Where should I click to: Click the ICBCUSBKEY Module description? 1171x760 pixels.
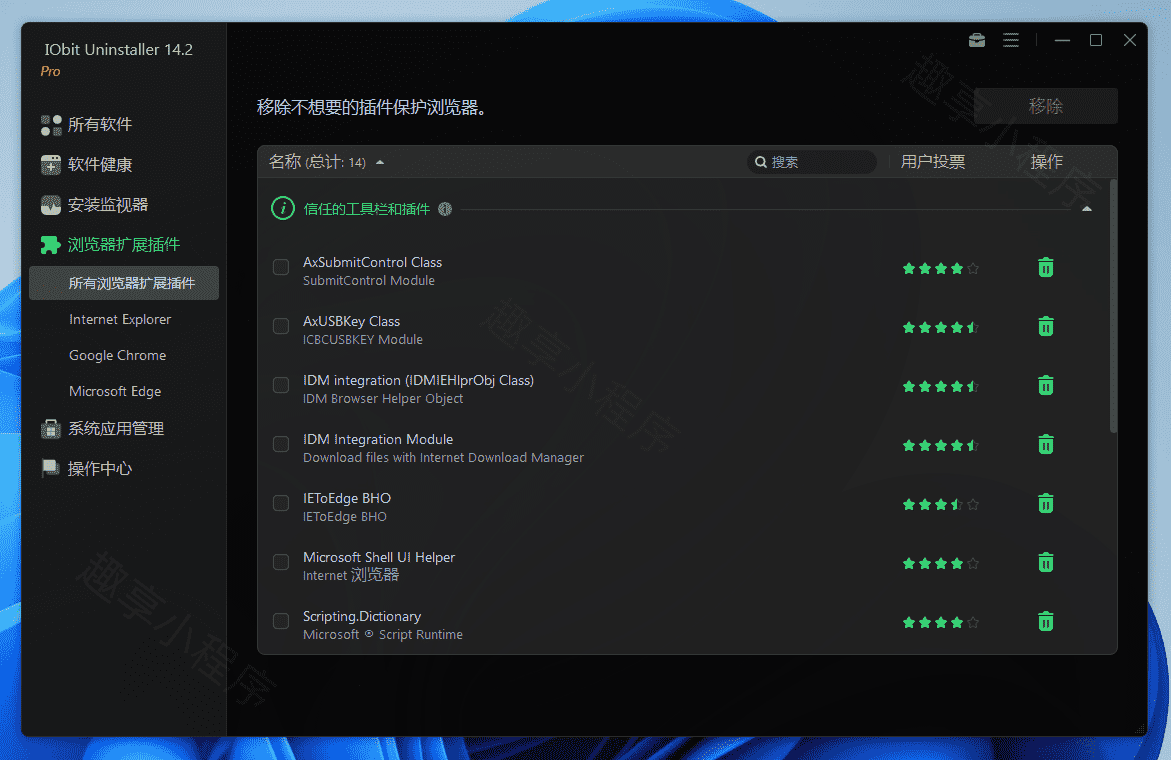click(362, 340)
